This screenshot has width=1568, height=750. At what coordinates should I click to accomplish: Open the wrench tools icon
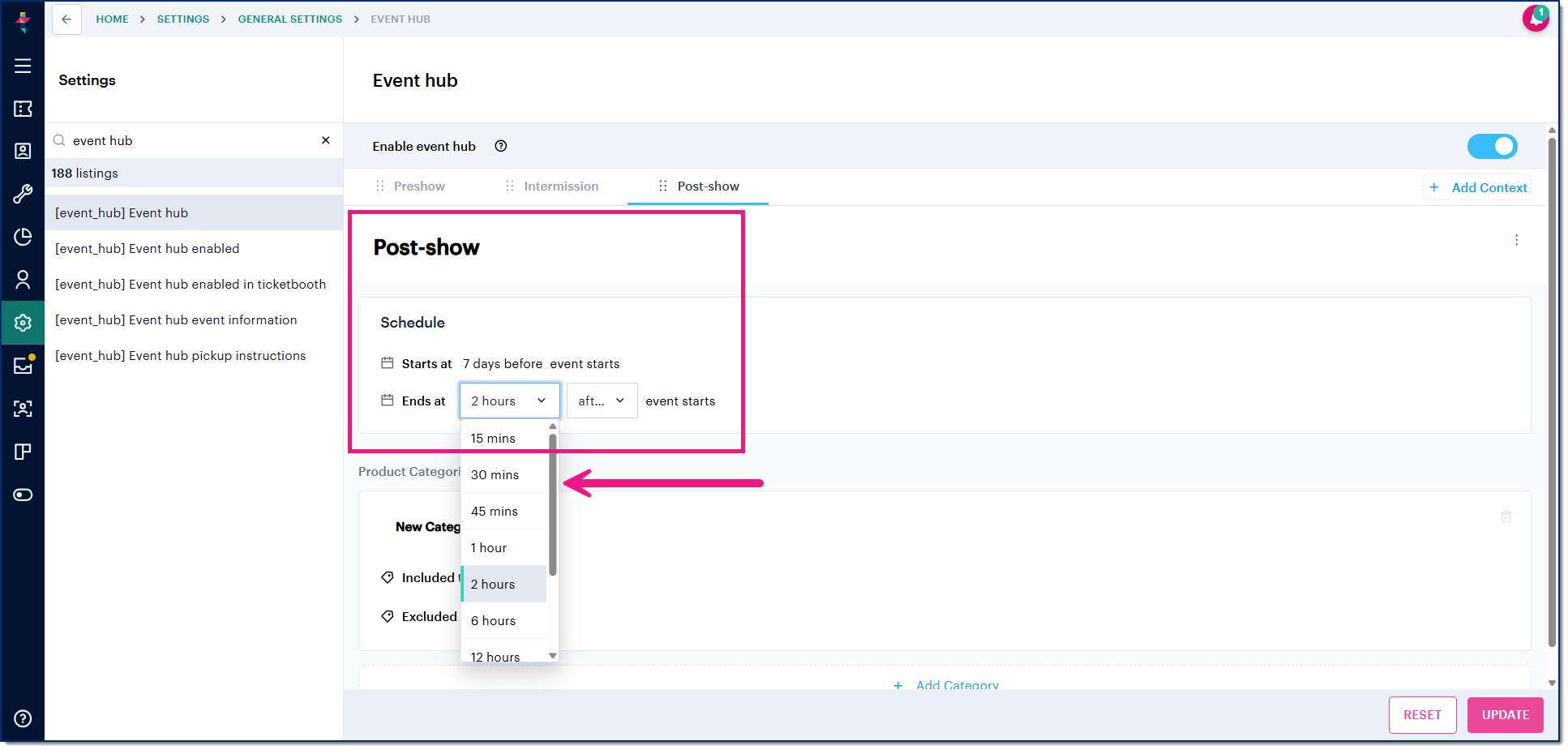click(23, 194)
